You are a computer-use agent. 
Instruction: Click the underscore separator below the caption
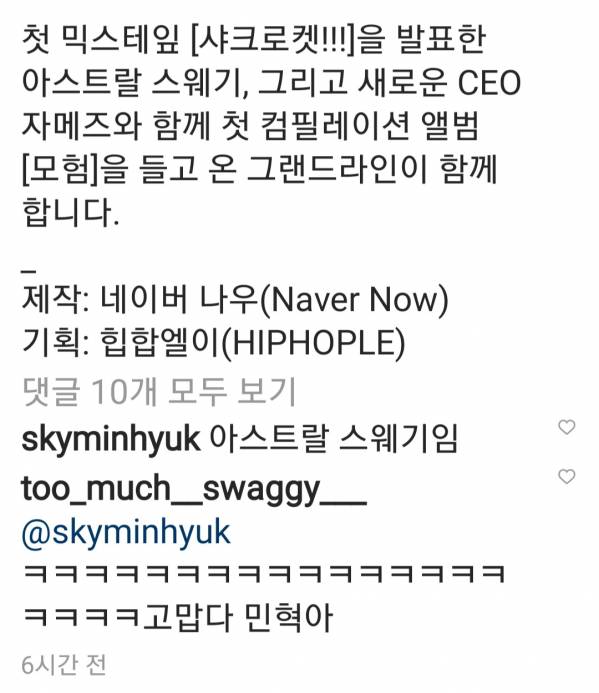[x=28, y=270]
